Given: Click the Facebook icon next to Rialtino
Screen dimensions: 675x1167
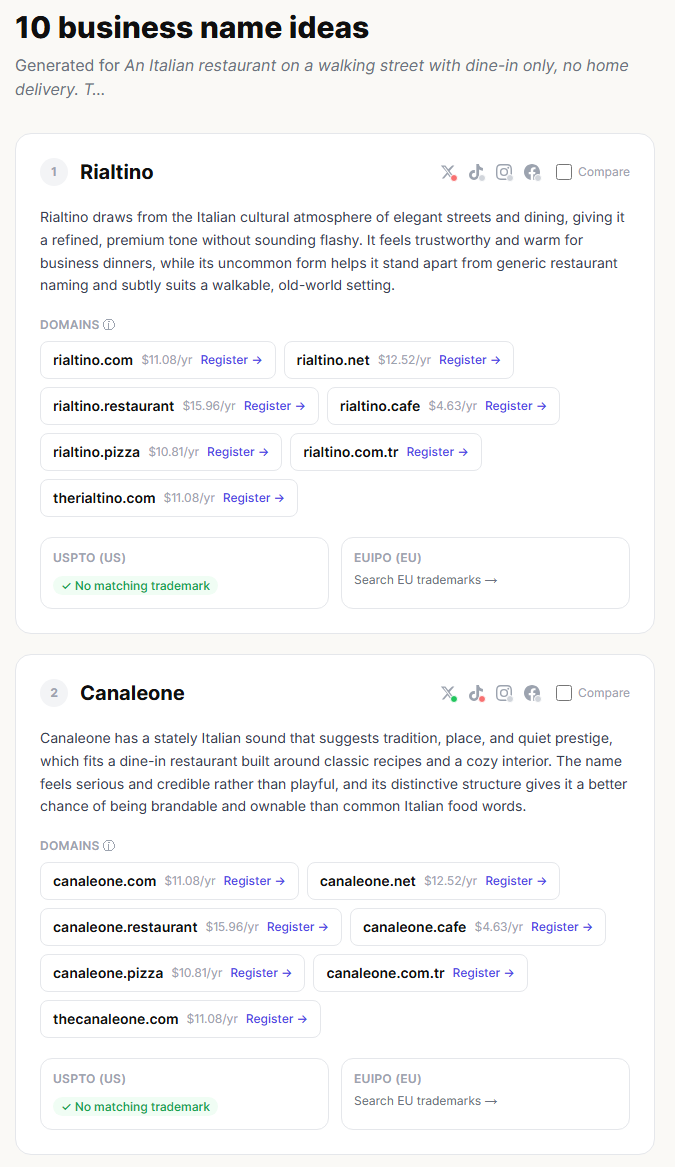Looking at the screenshot, I should tap(532, 172).
